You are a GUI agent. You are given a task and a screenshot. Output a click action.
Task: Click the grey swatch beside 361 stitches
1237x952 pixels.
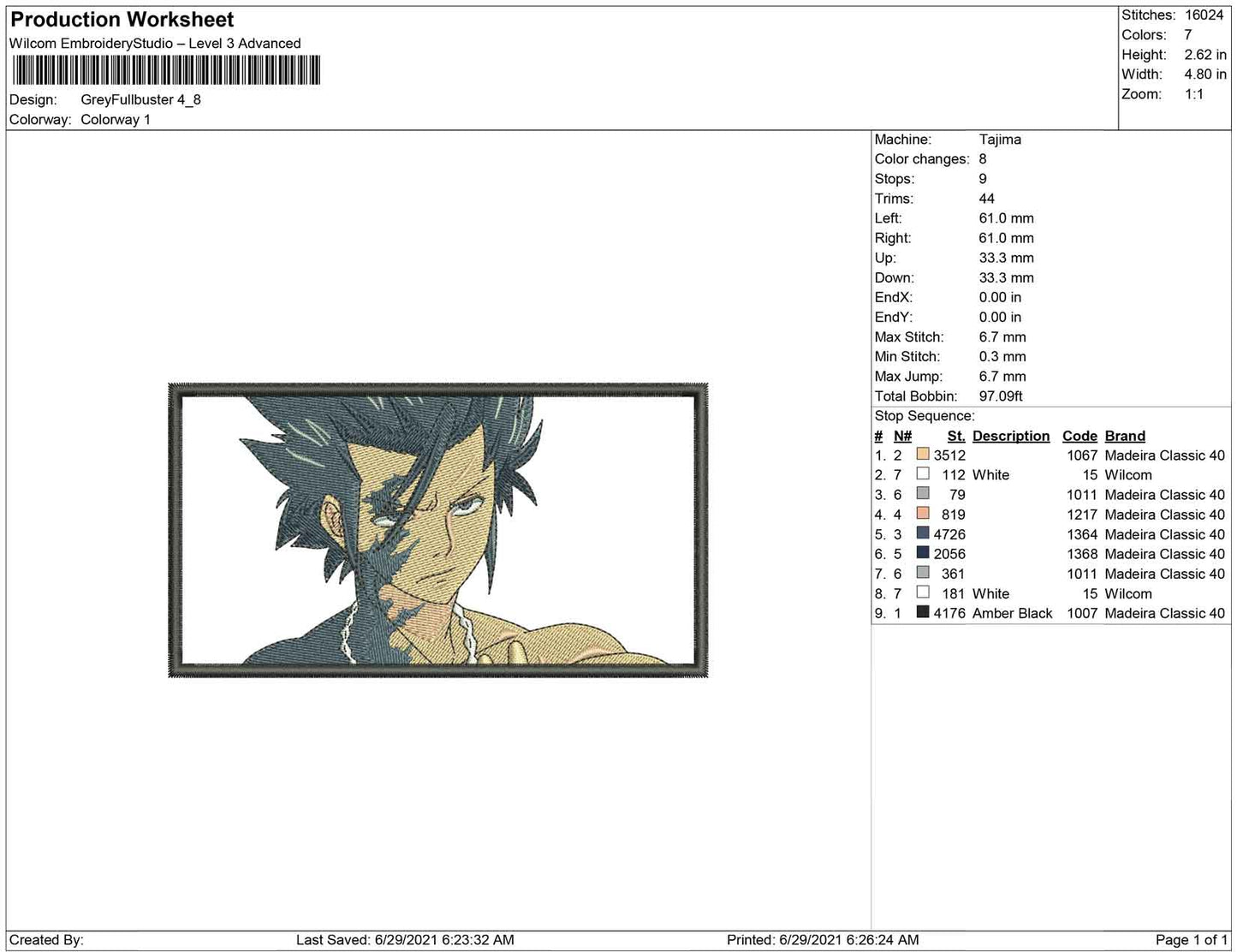click(x=923, y=573)
